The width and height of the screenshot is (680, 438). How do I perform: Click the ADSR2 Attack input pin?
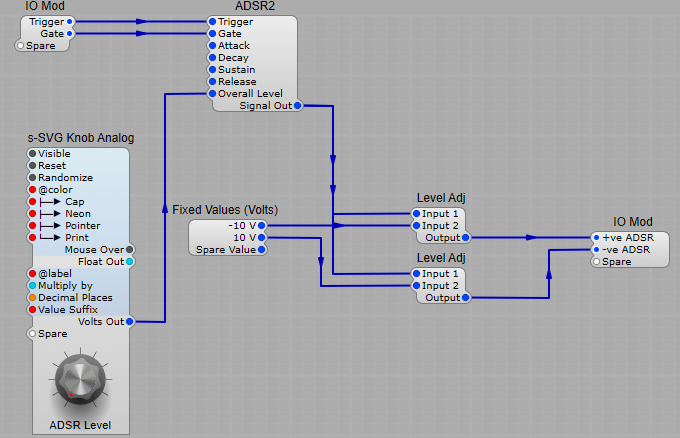click(x=212, y=45)
